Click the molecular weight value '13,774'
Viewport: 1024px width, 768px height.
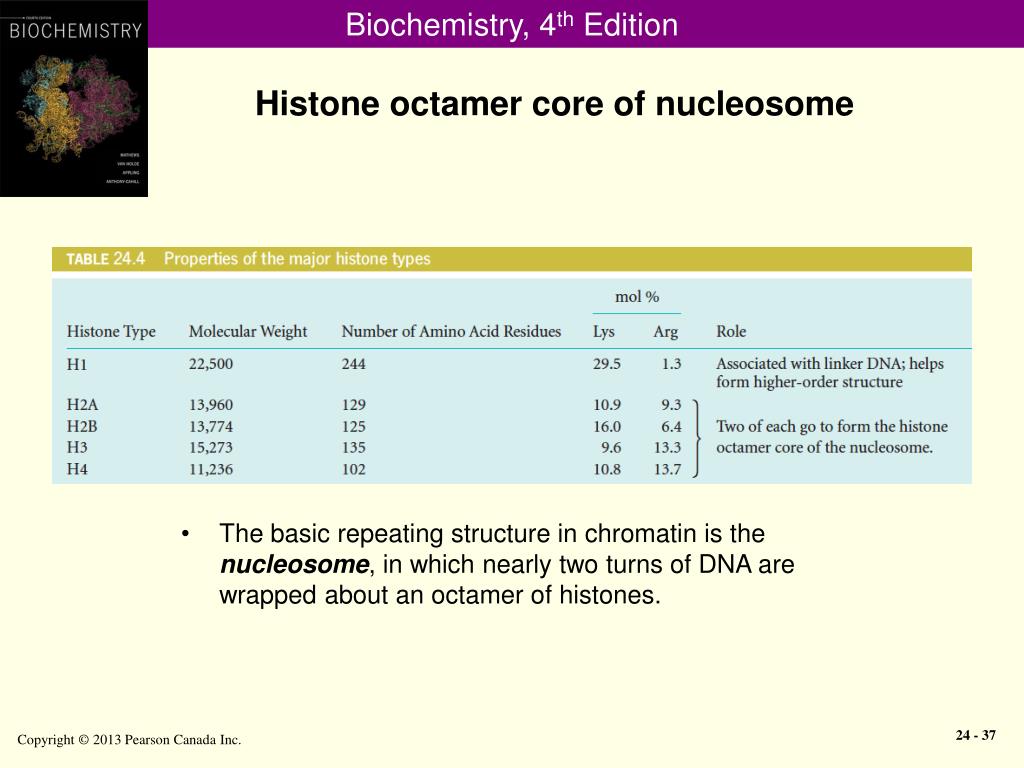(211, 426)
